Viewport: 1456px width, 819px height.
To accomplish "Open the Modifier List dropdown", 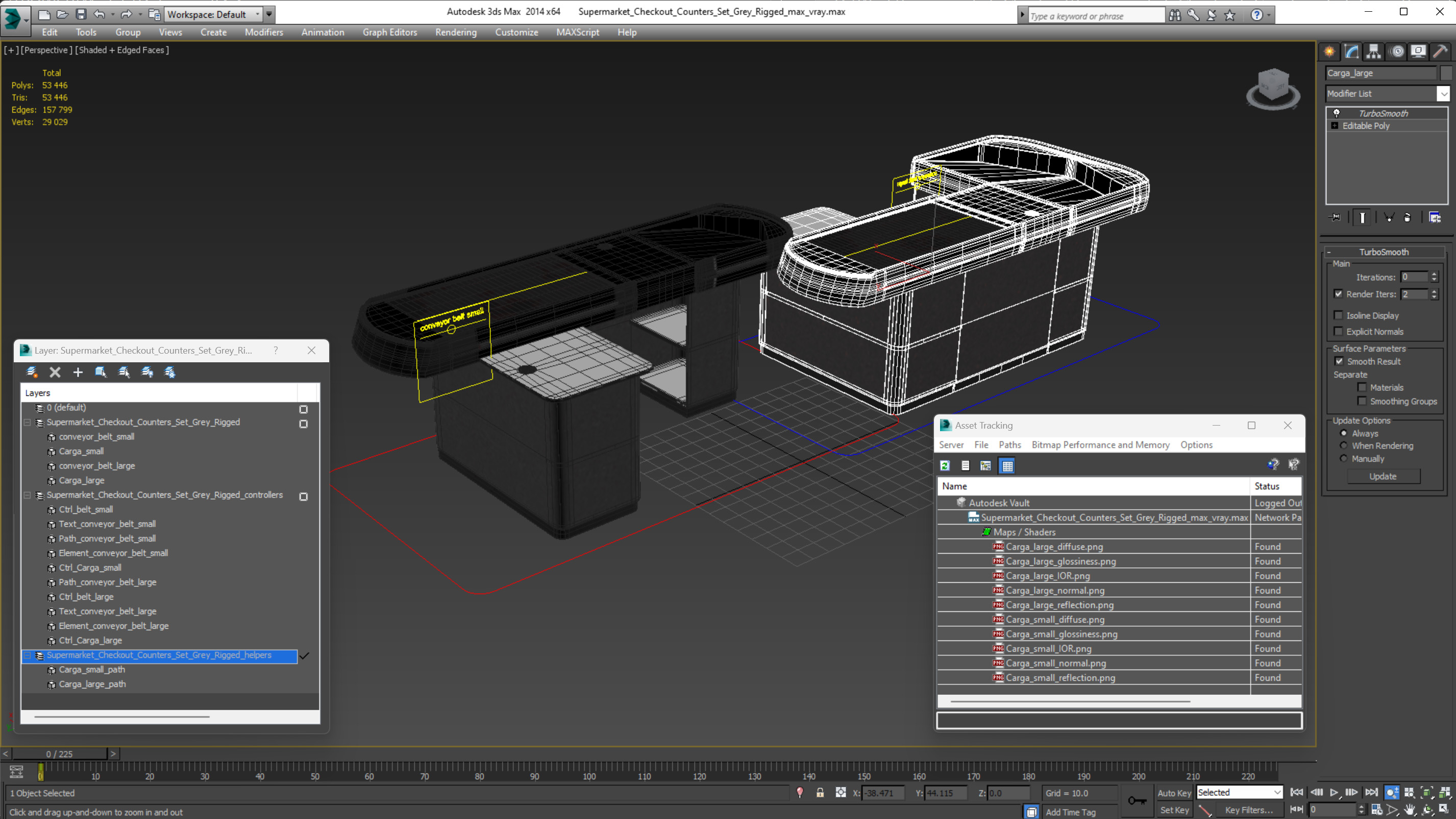I will pos(1444,94).
